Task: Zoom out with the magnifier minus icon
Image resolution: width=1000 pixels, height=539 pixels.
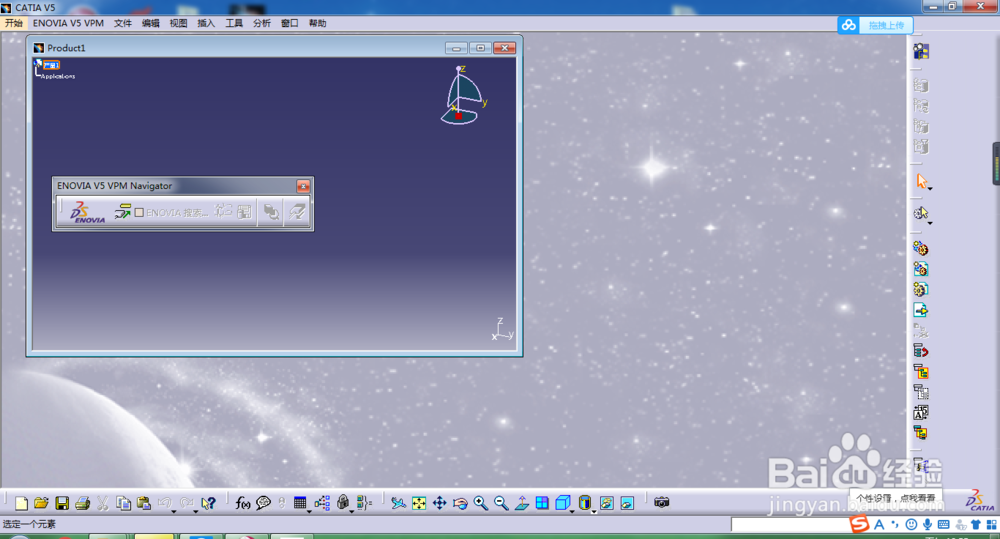Action: coord(501,503)
